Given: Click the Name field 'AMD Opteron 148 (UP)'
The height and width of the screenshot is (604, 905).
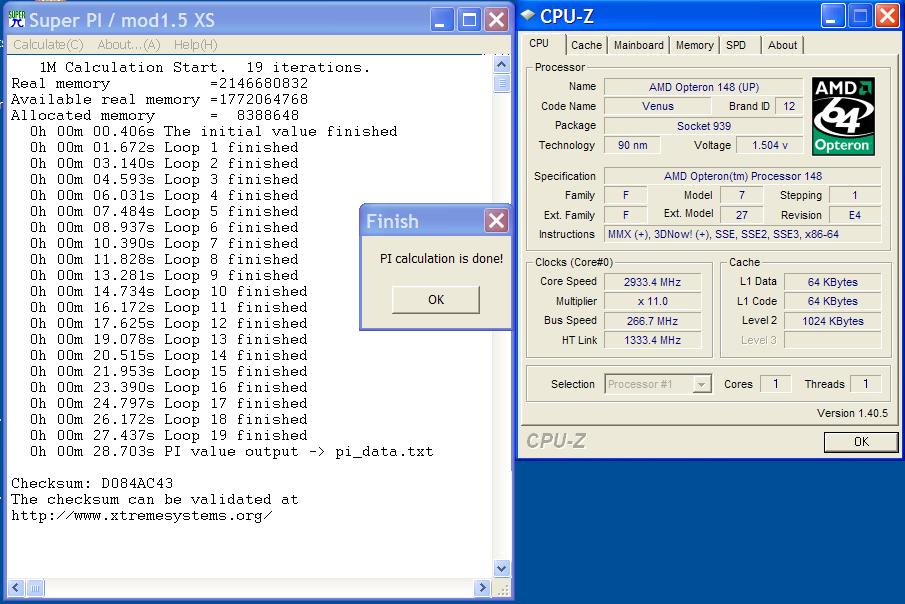Looking at the screenshot, I should tap(704, 87).
